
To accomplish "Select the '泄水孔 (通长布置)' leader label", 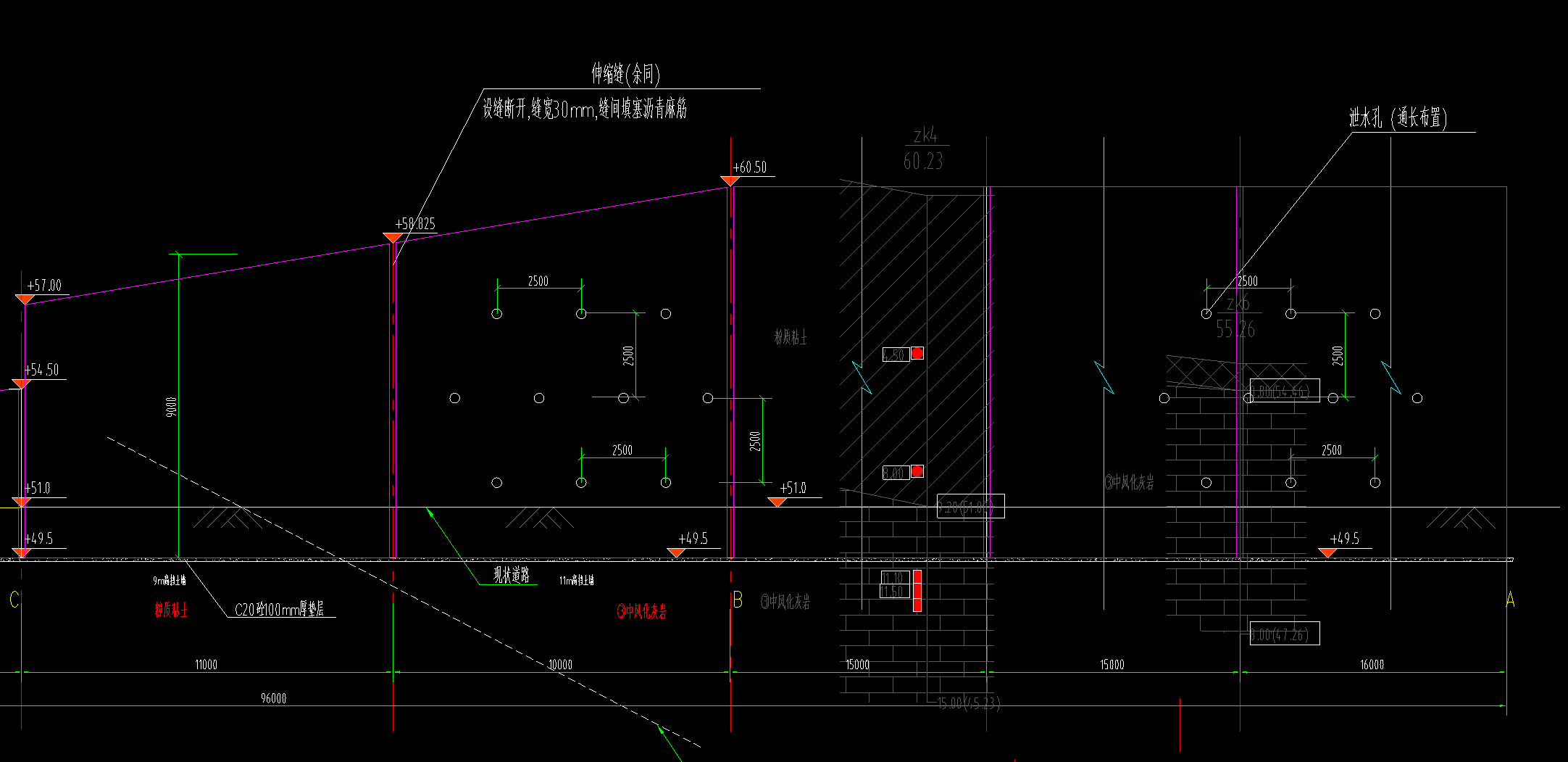I will tap(1398, 117).
